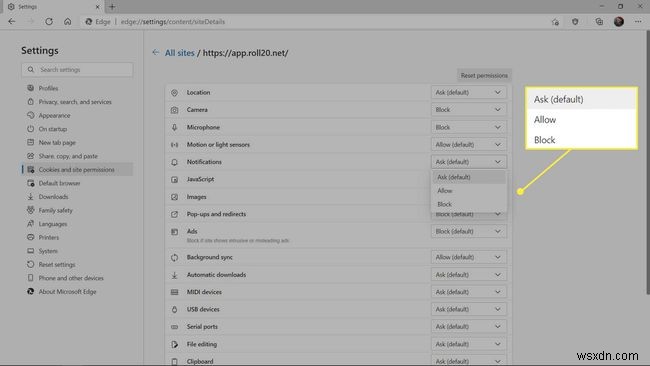Open a new tab with plus icon
The width and height of the screenshot is (650, 366).
[x=112, y=7]
